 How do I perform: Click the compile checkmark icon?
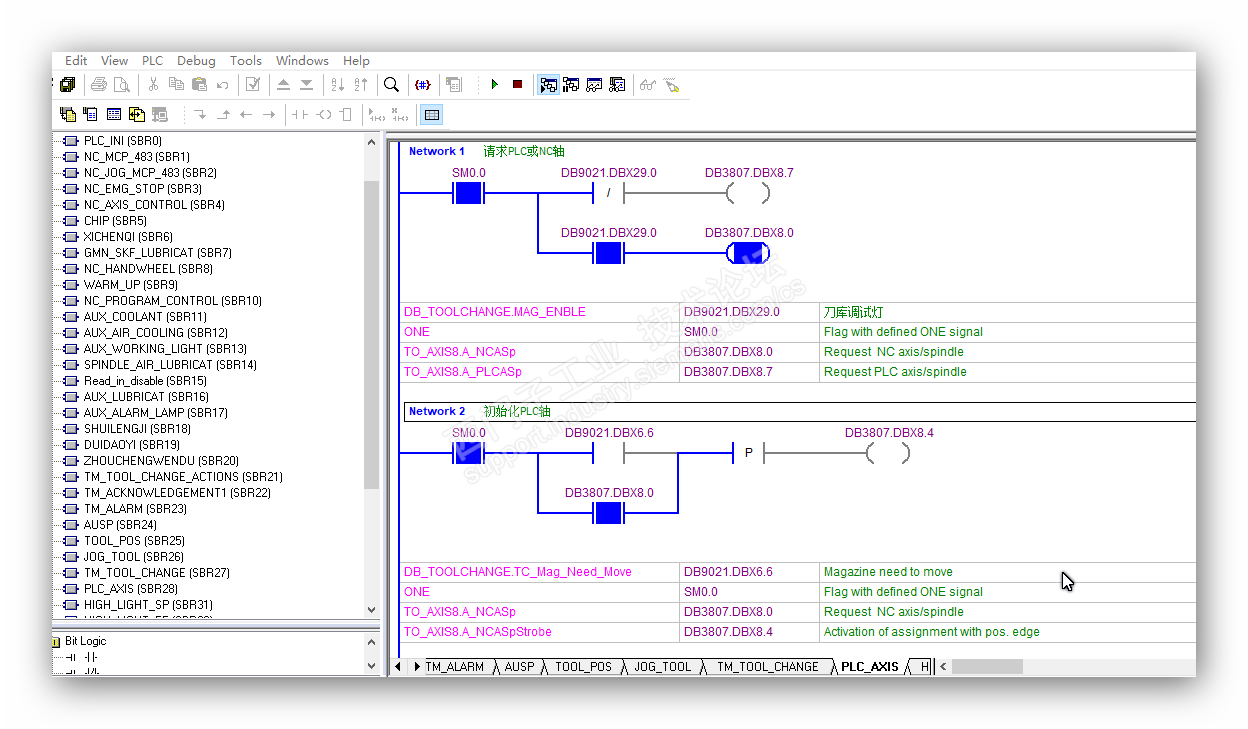click(x=253, y=85)
